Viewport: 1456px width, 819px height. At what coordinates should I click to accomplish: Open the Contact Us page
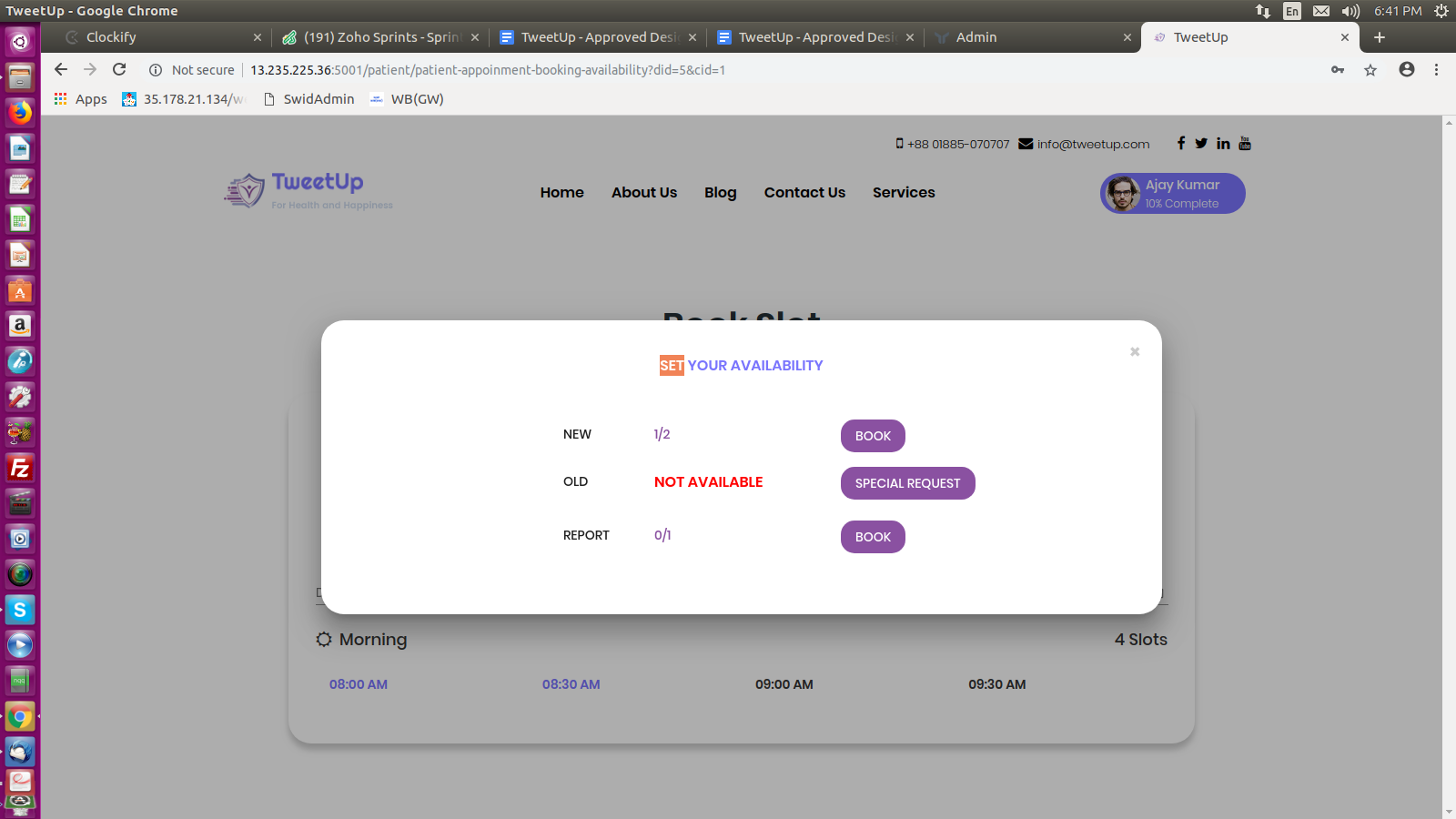coord(804,192)
